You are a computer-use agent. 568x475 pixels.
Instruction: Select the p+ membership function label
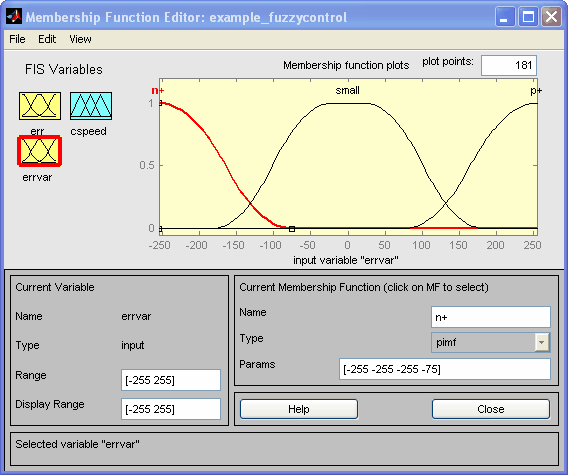(536, 91)
